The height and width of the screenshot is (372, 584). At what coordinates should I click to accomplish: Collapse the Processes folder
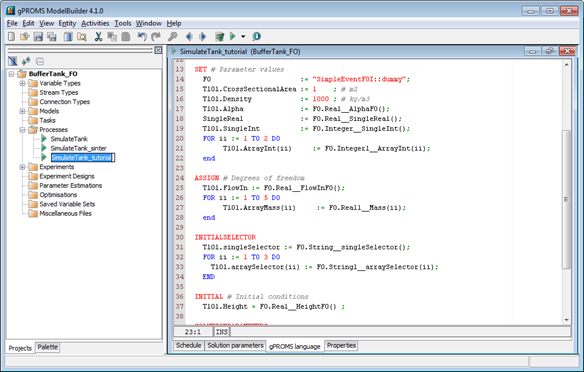pyautogui.click(x=22, y=130)
